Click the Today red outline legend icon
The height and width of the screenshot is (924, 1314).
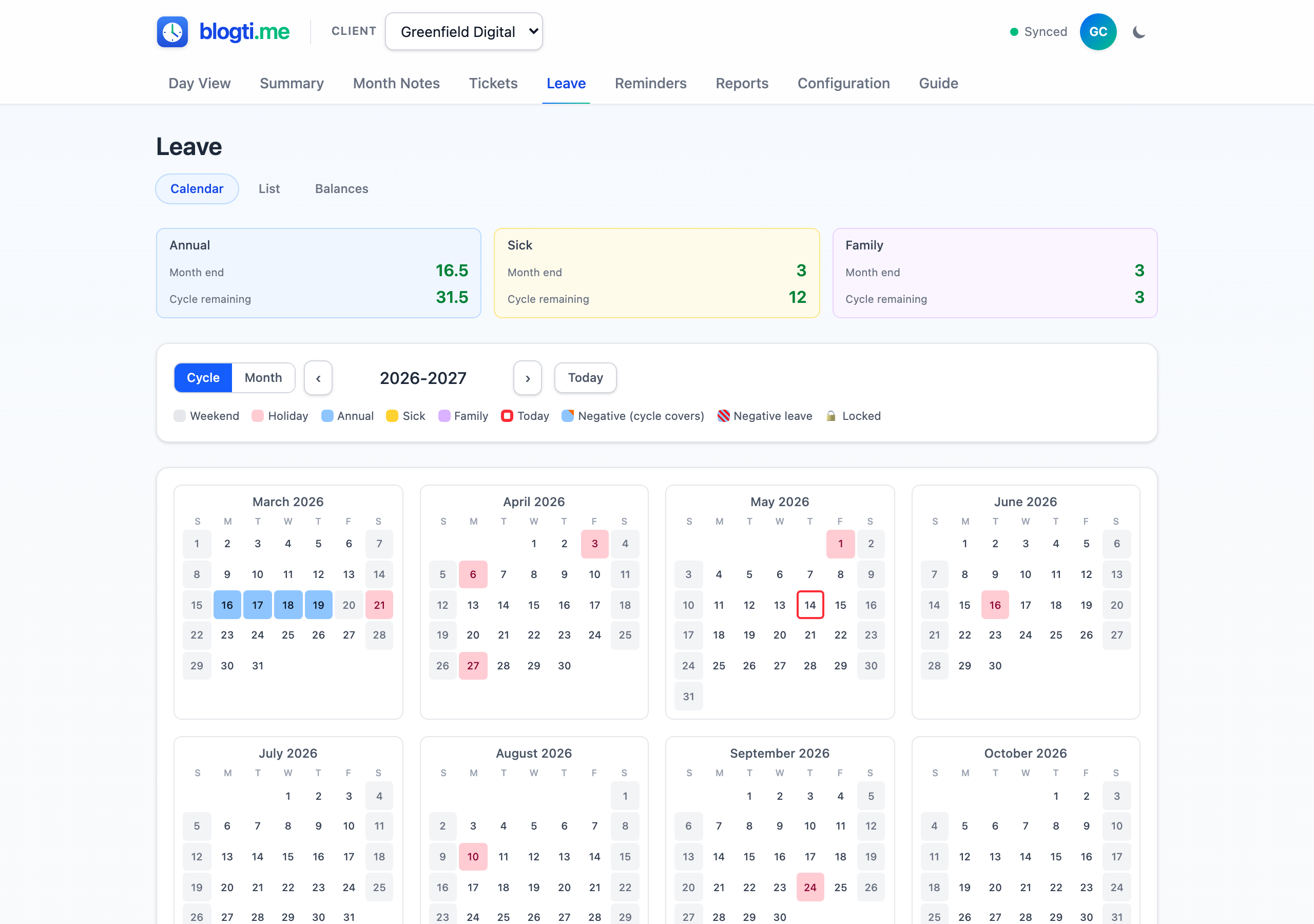(507, 416)
